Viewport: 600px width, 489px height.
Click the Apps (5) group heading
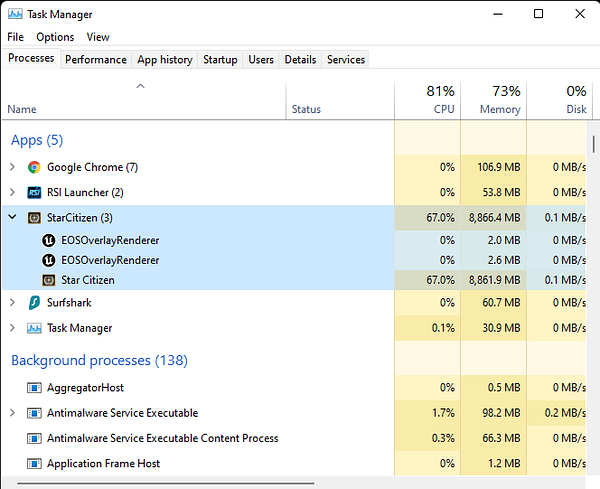37,140
